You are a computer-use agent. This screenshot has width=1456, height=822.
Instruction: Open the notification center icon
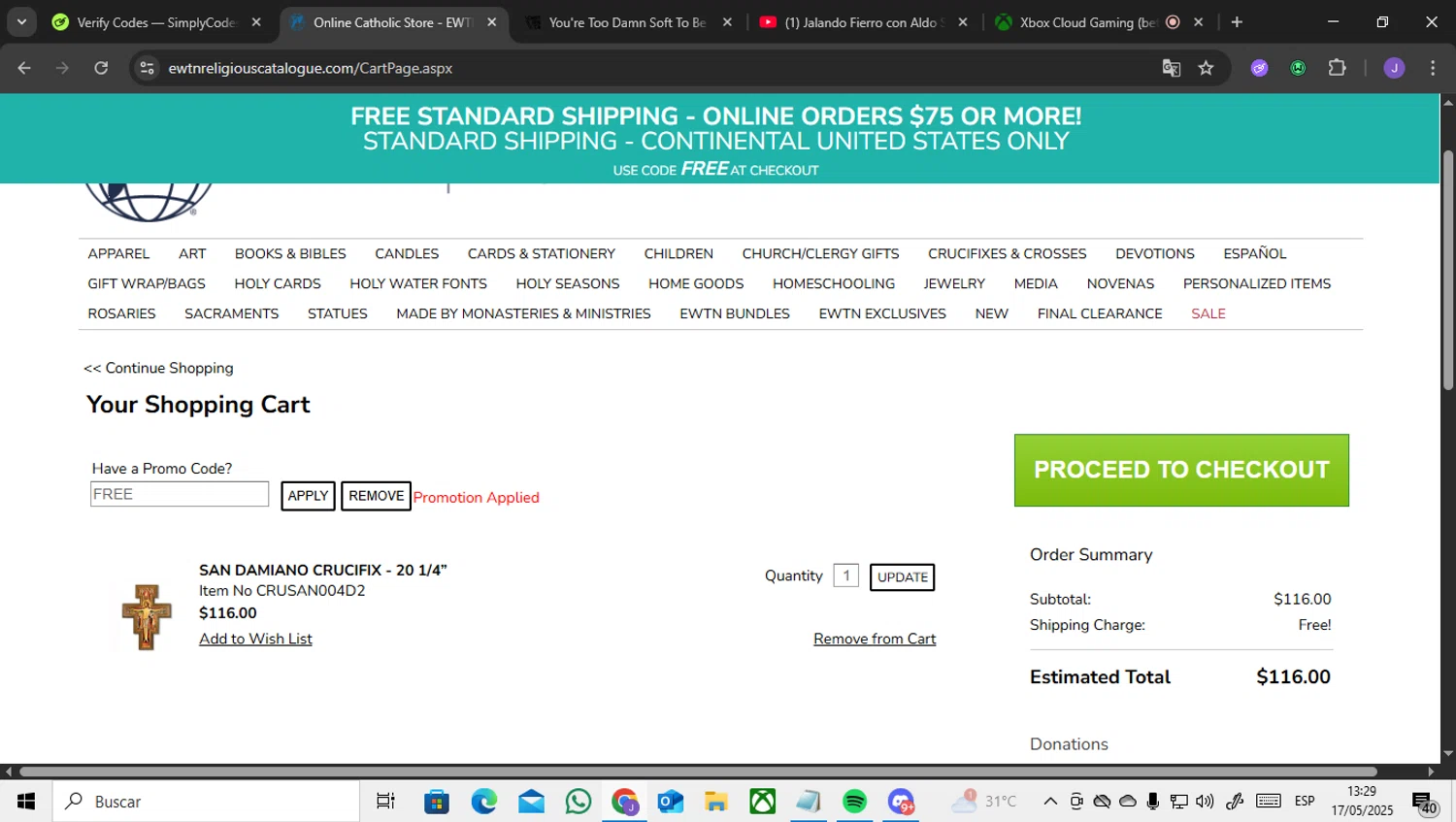1424,803
